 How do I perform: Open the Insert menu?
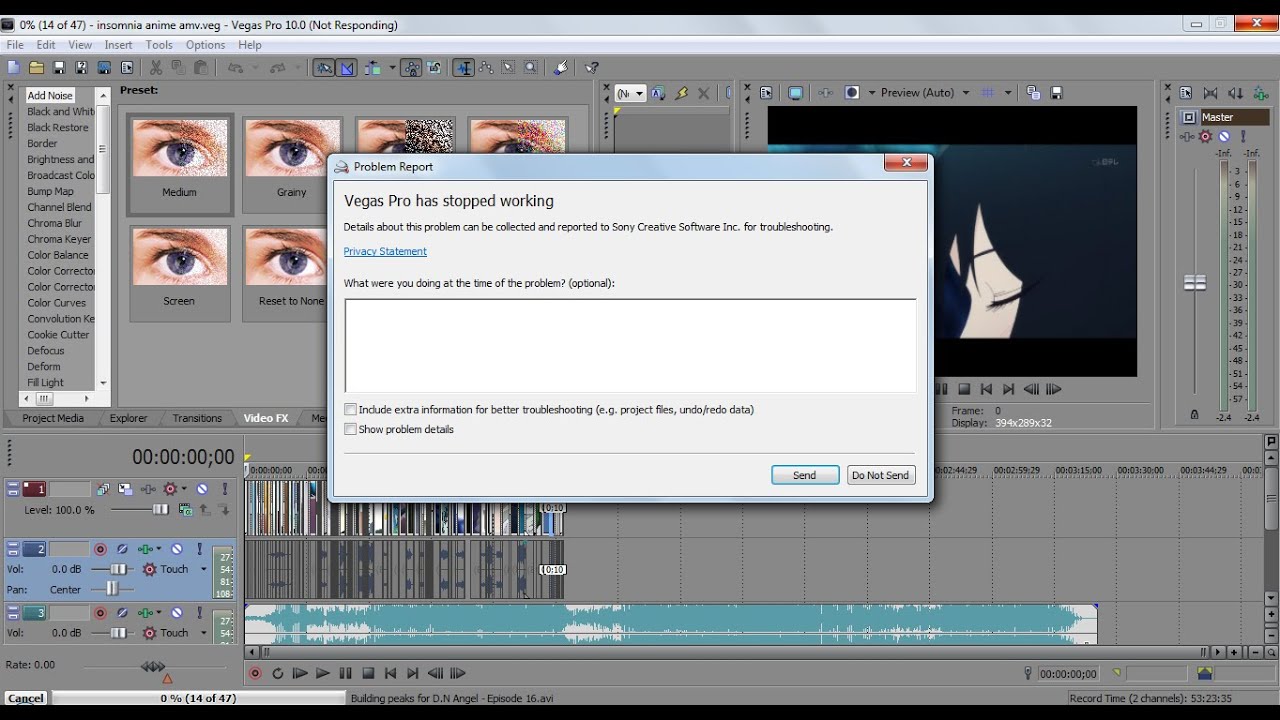coord(118,45)
